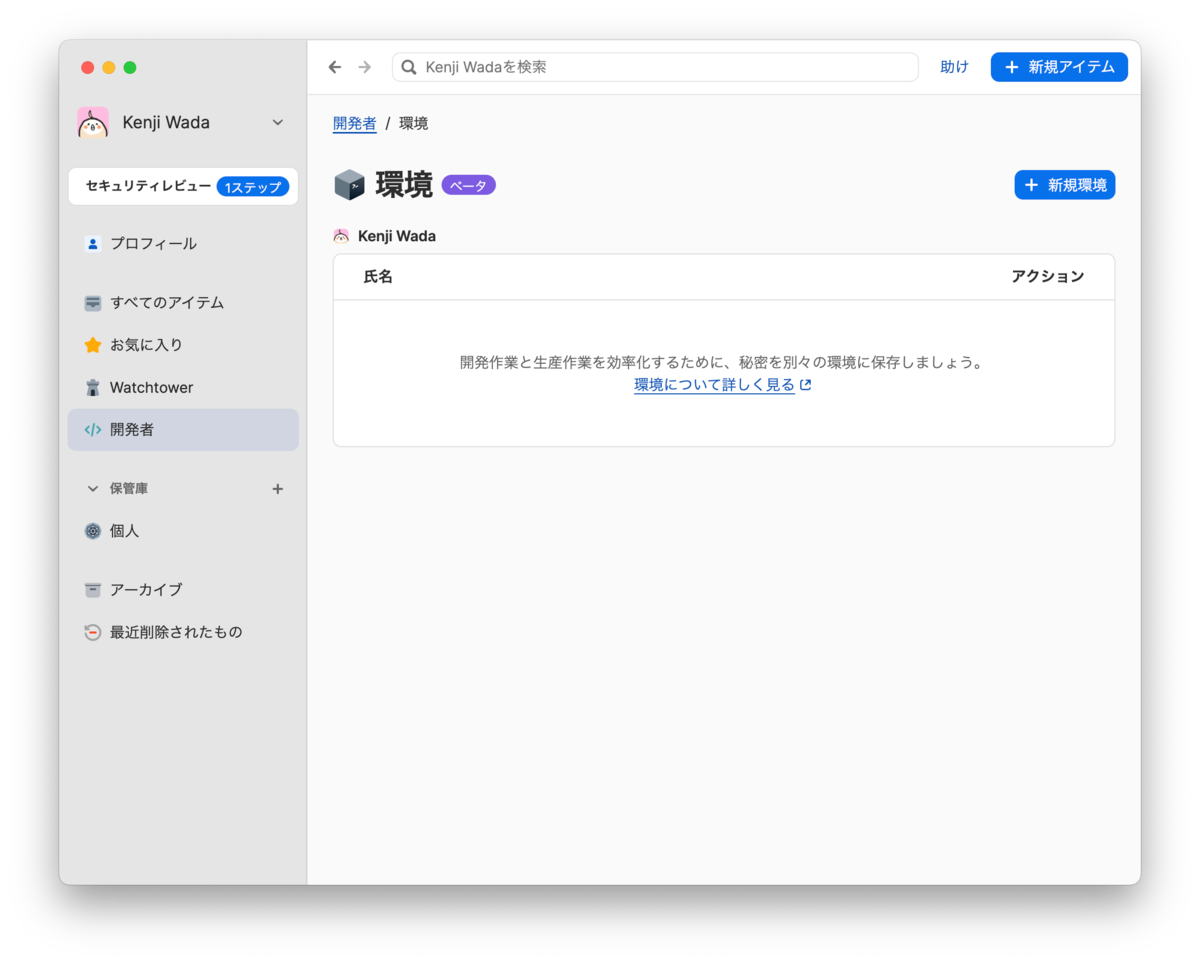
Task: Click the プロフィール person icon
Action: click(93, 243)
